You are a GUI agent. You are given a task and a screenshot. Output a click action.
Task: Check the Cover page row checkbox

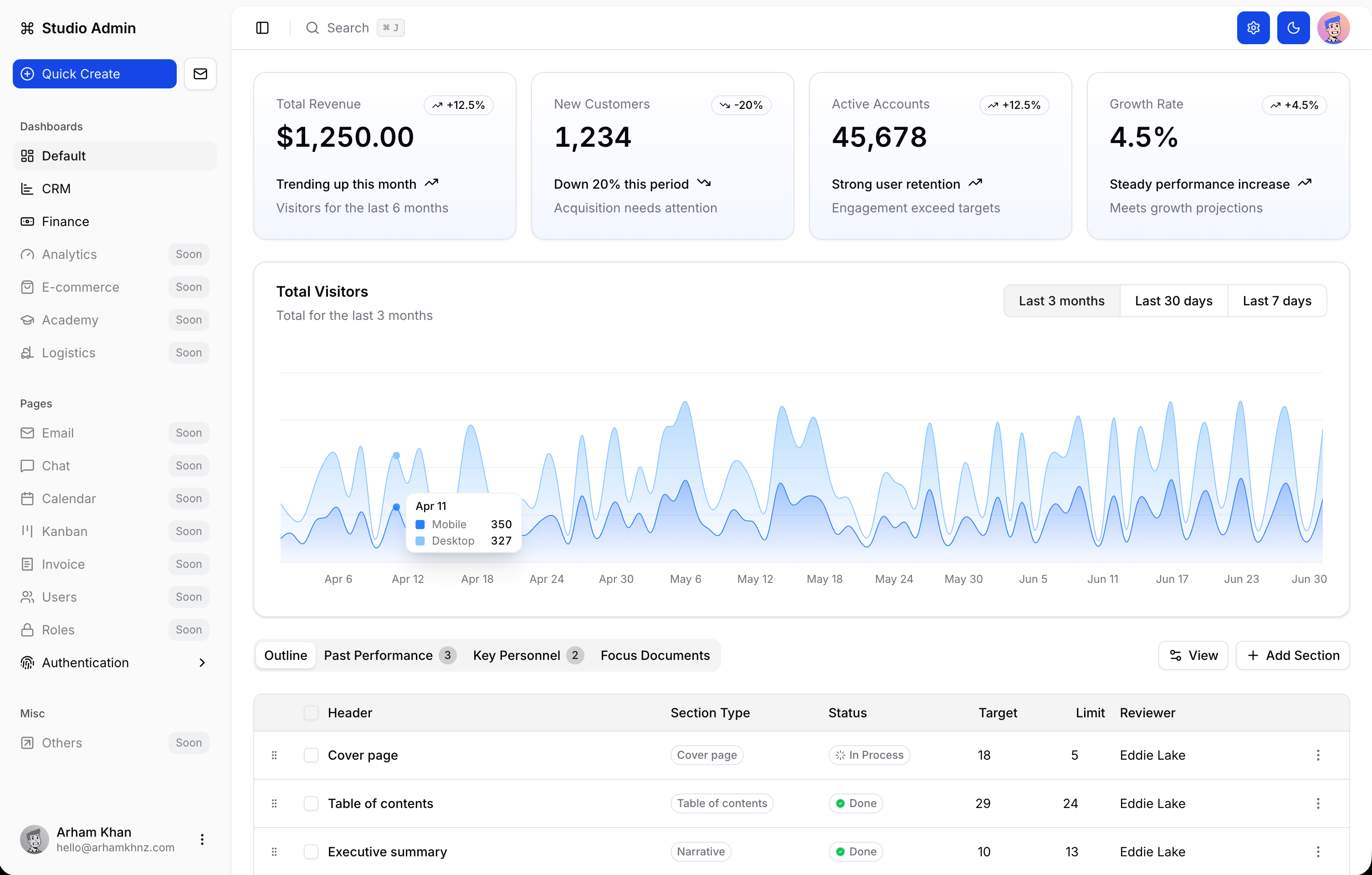pyautogui.click(x=311, y=755)
